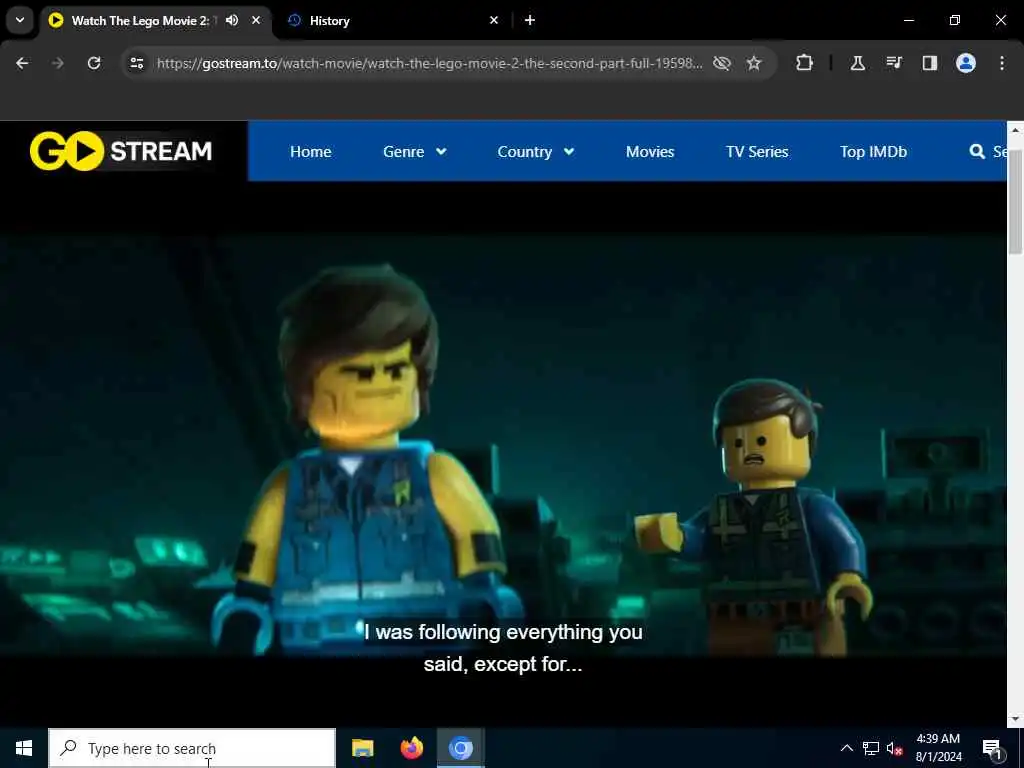Close the History tab
The height and width of the screenshot is (768, 1024).
(x=494, y=20)
